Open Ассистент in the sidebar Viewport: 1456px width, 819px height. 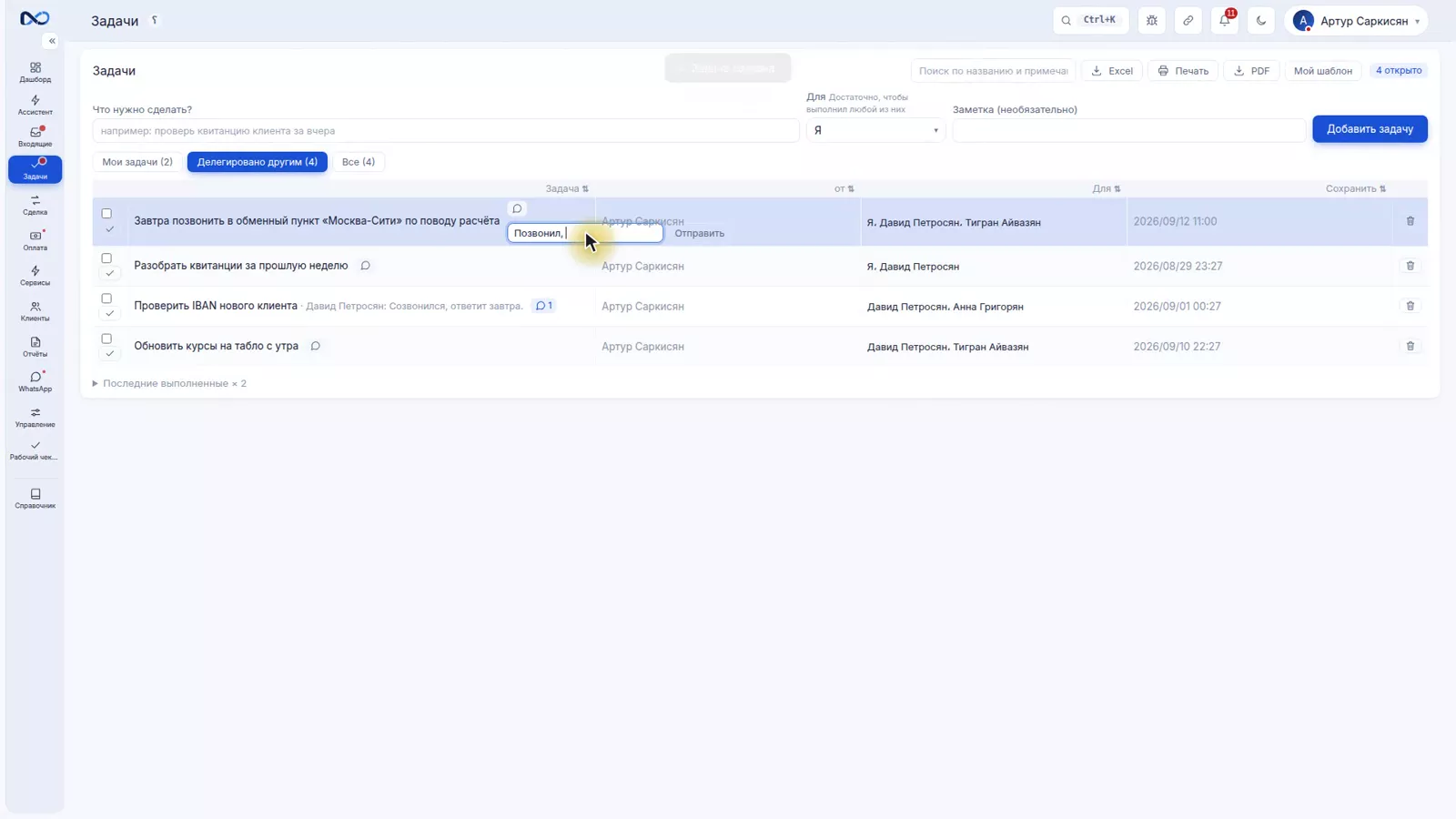pos(35,106)
